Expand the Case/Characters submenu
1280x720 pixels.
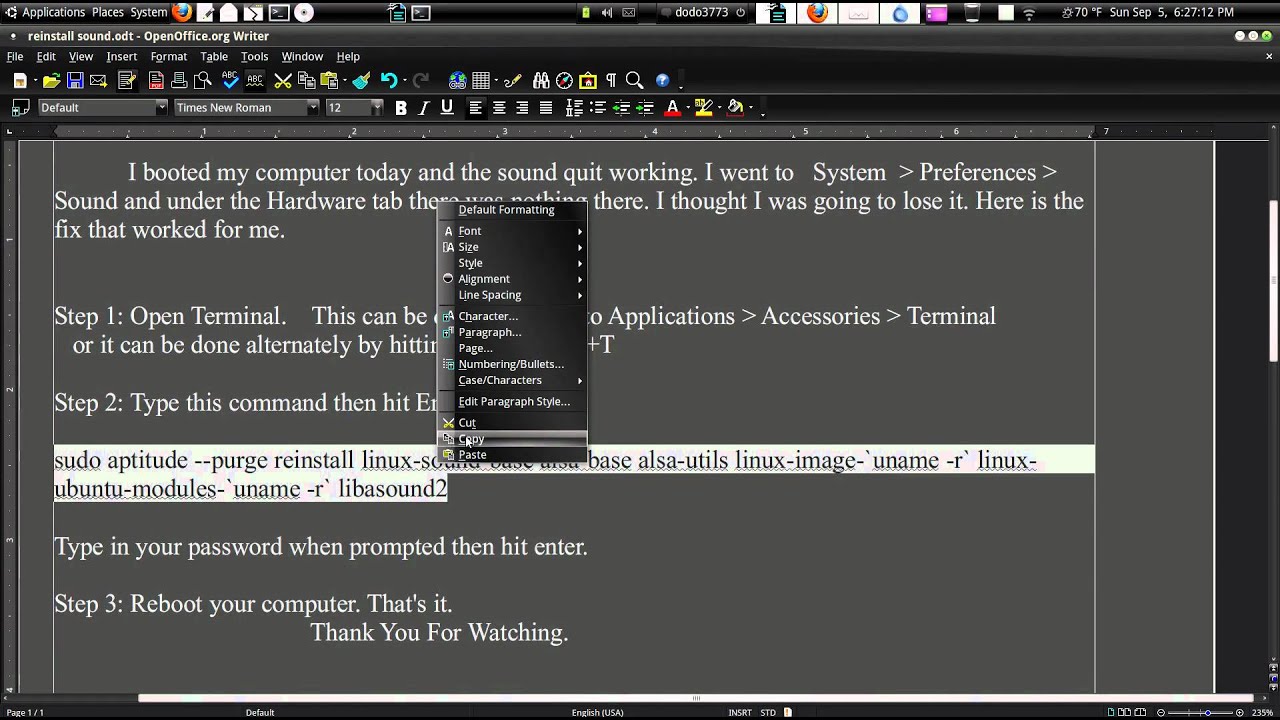pos(513,380)
